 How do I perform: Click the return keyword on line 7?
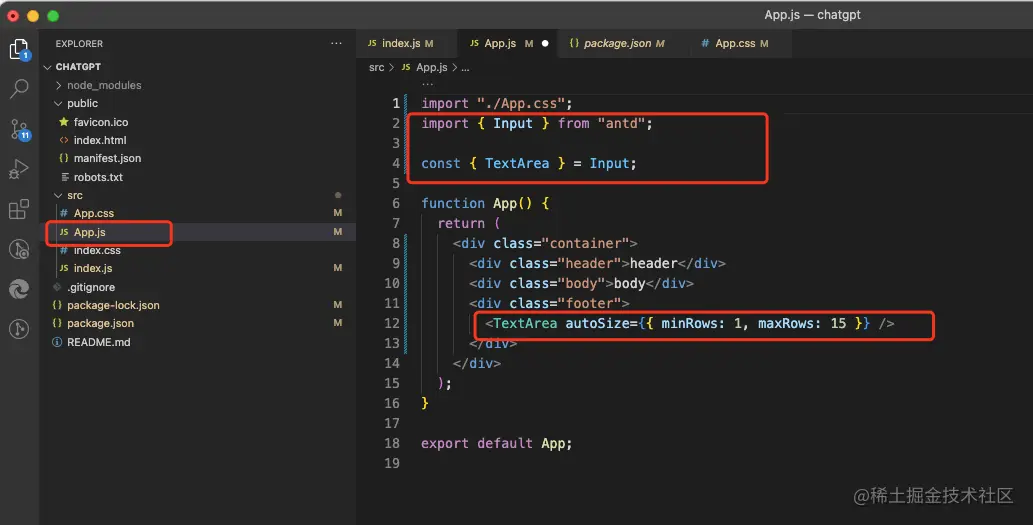pos(461,223)
